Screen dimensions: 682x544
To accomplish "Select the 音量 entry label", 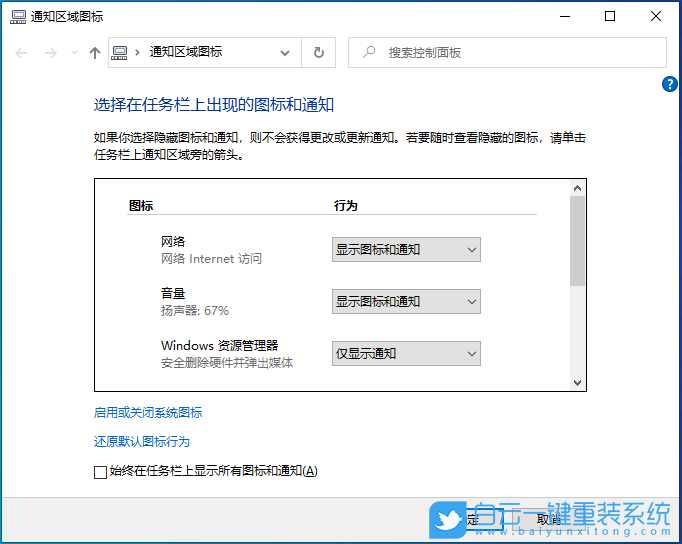I will (173, 294).
